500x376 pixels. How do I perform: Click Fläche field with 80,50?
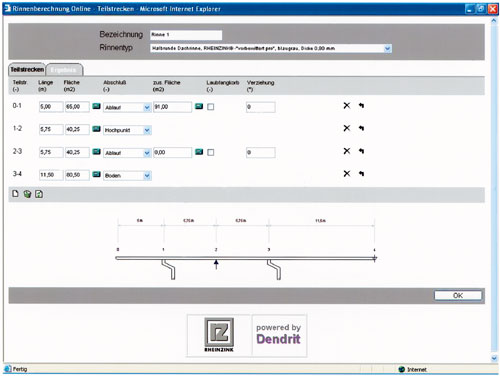(x=77, y=175)
